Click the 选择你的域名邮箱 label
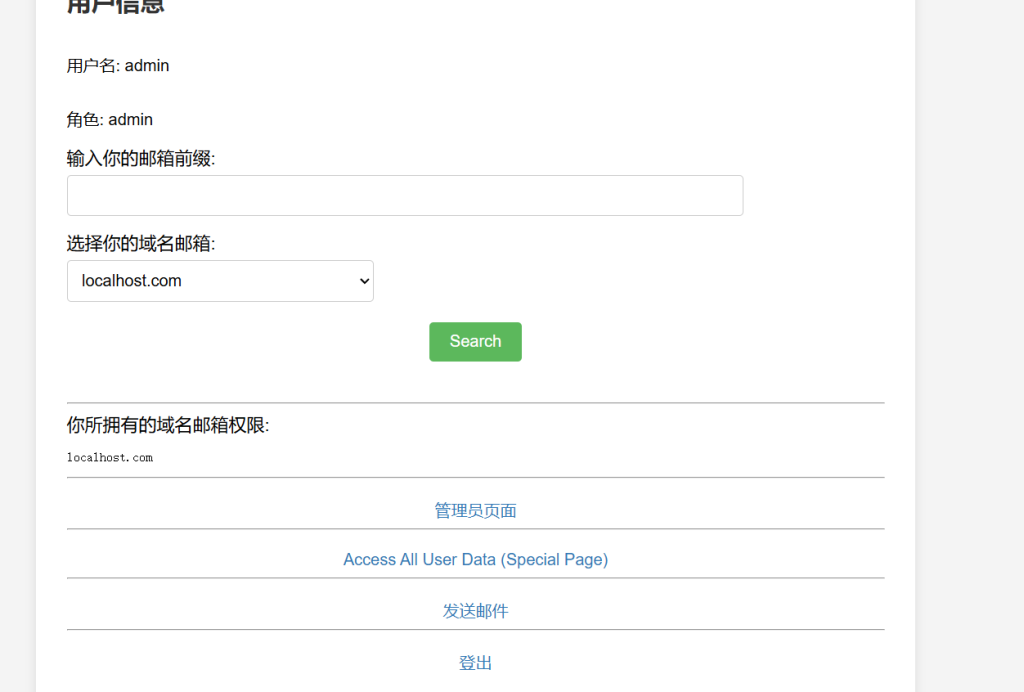The width and height of the screenshot is (1024, 692). tap(141, 244)
